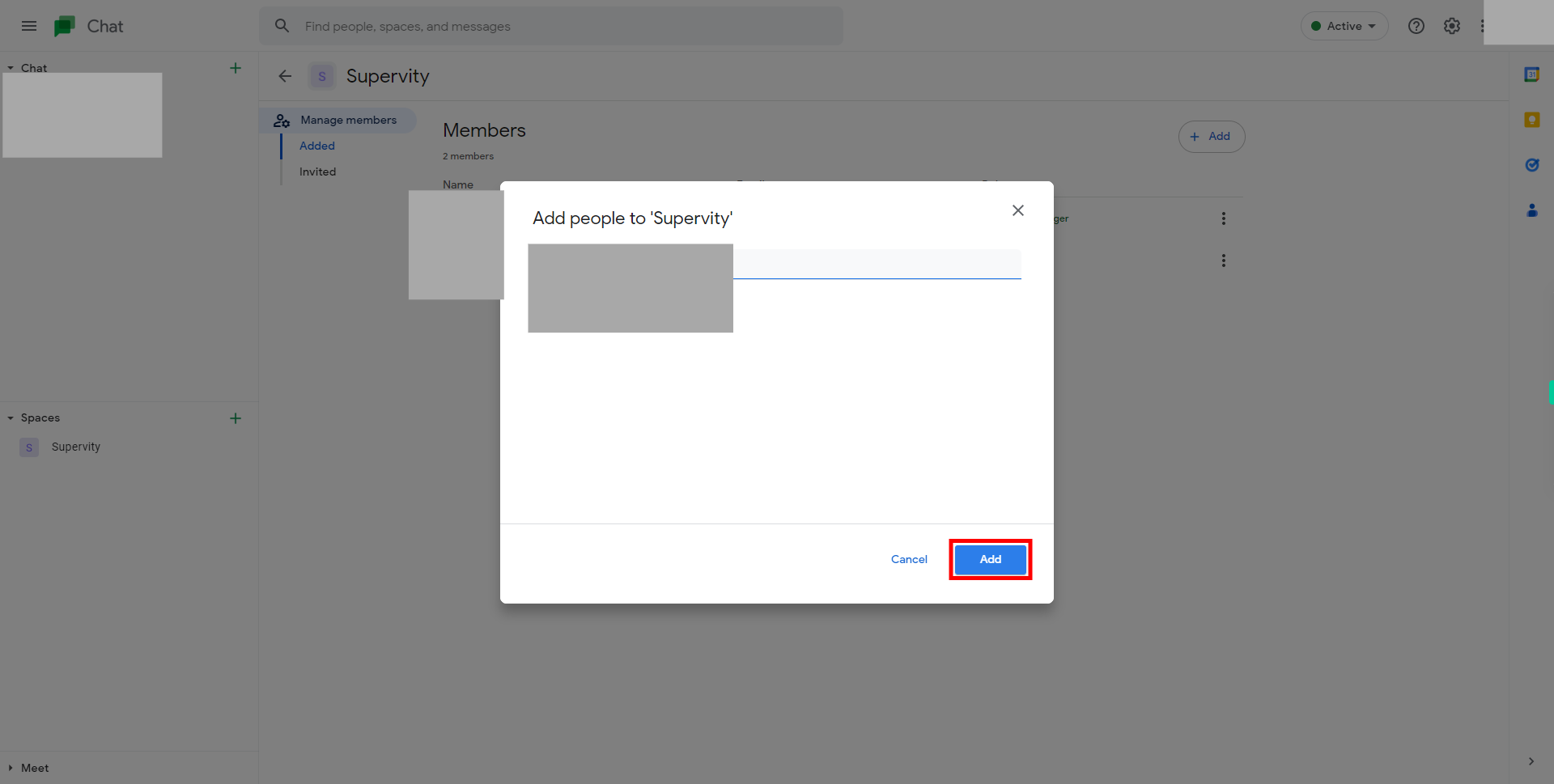Open the Active status dropdown

(x=1344, y=26)
